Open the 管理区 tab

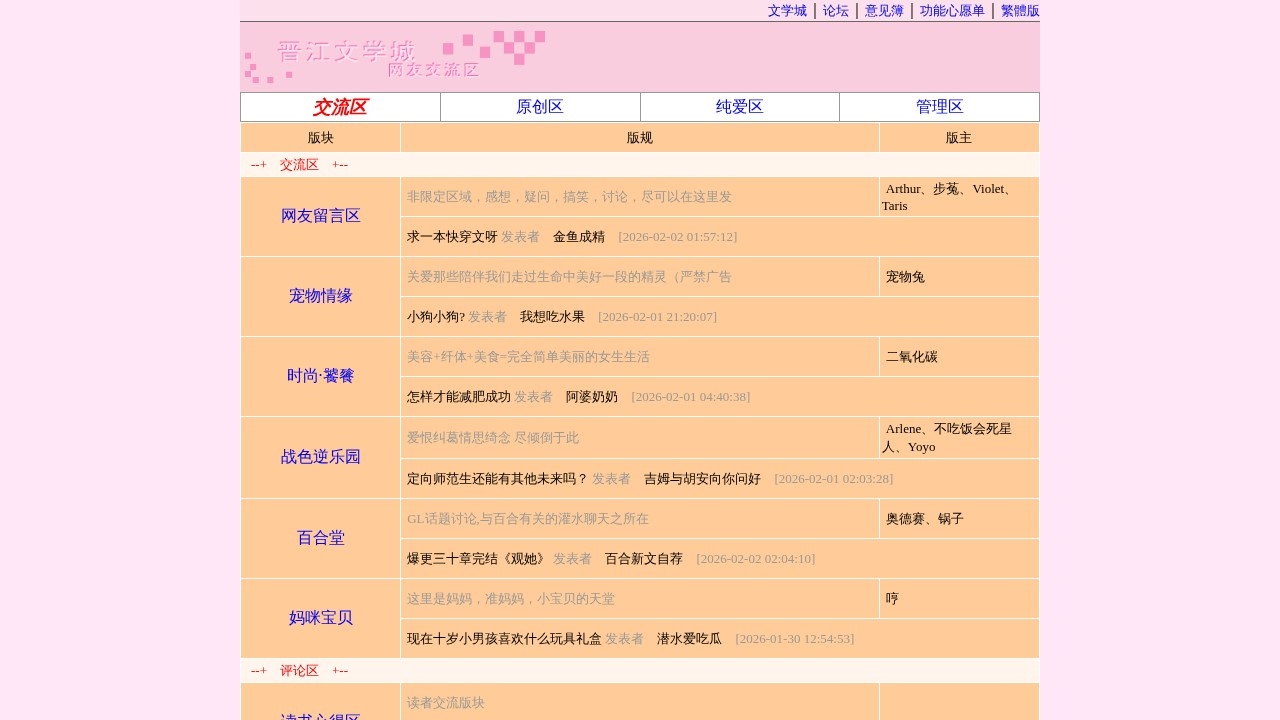pos(939,106)
